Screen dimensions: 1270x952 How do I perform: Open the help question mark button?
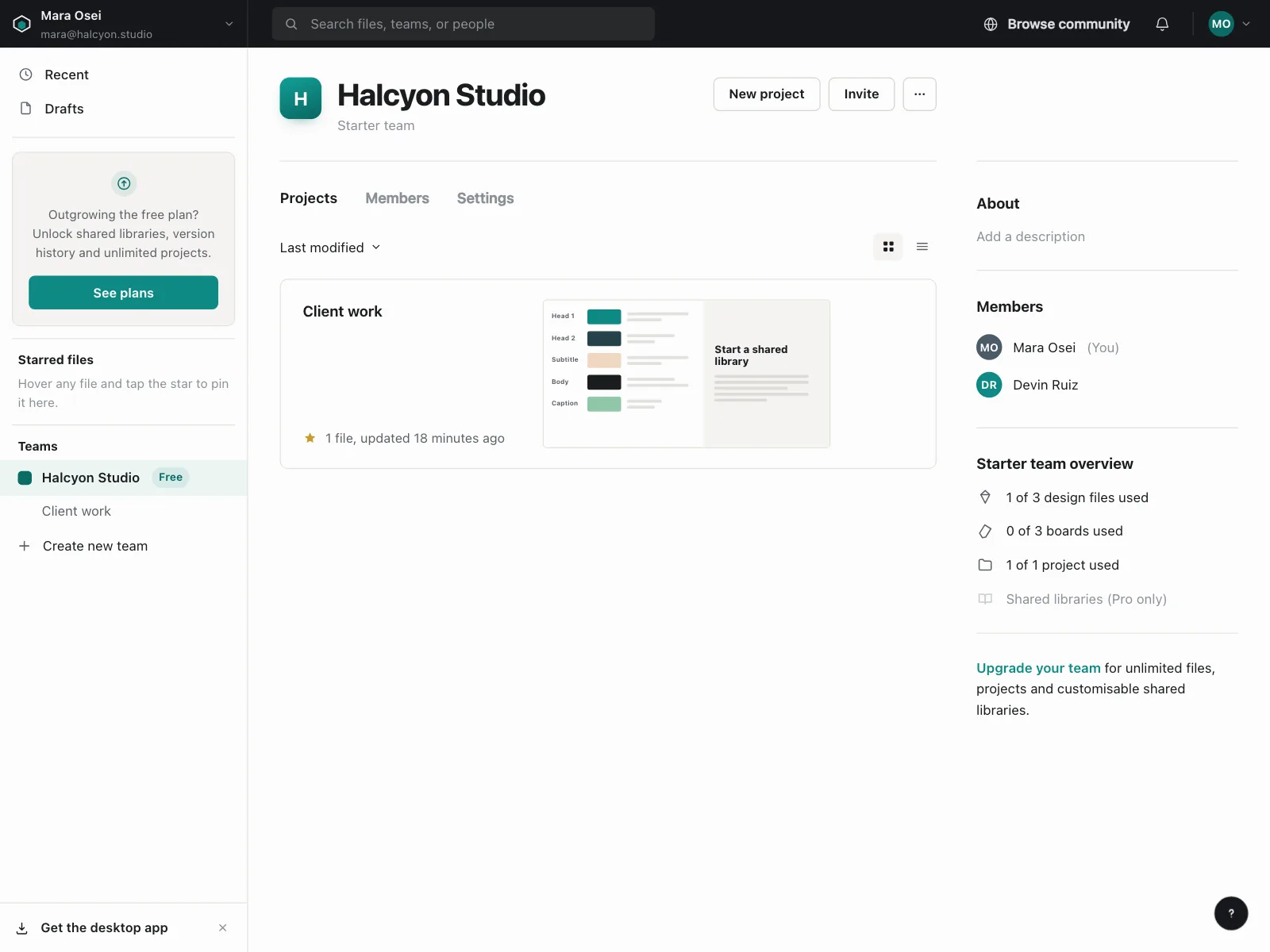pos(1231,913)
